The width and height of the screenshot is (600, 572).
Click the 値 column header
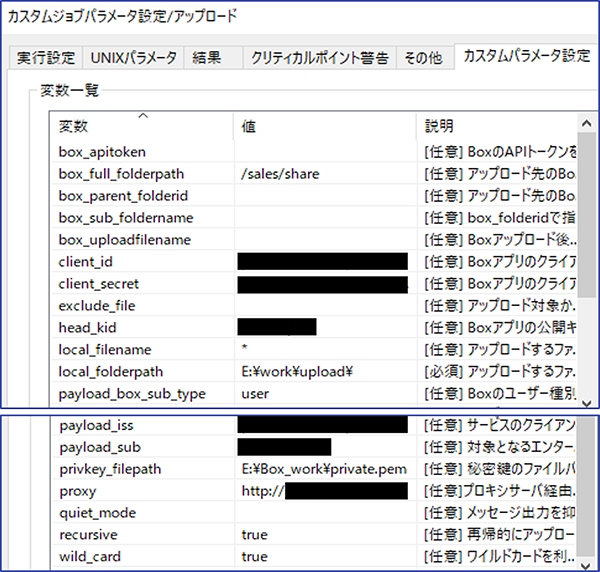point(250,127)
